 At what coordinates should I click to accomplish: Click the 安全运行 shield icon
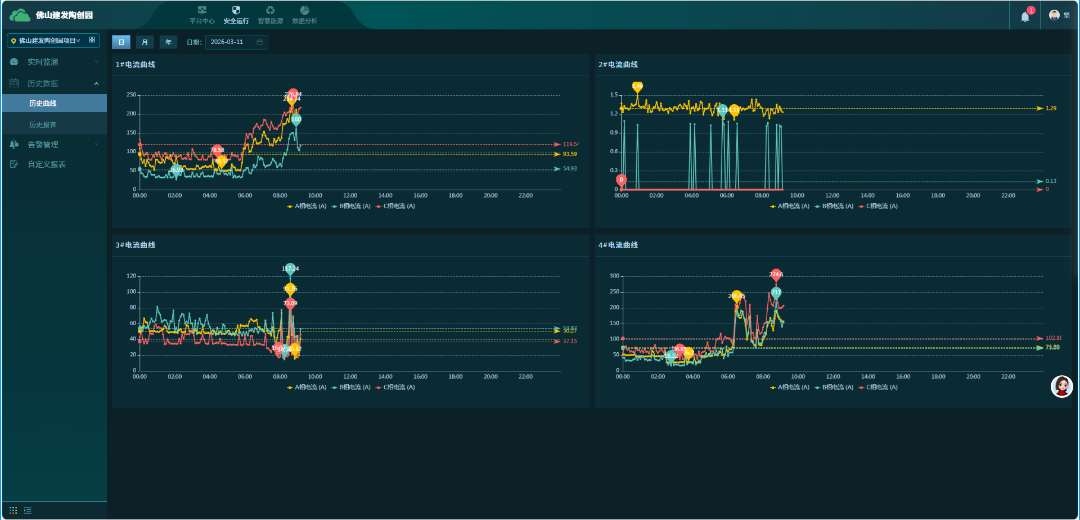236,11
